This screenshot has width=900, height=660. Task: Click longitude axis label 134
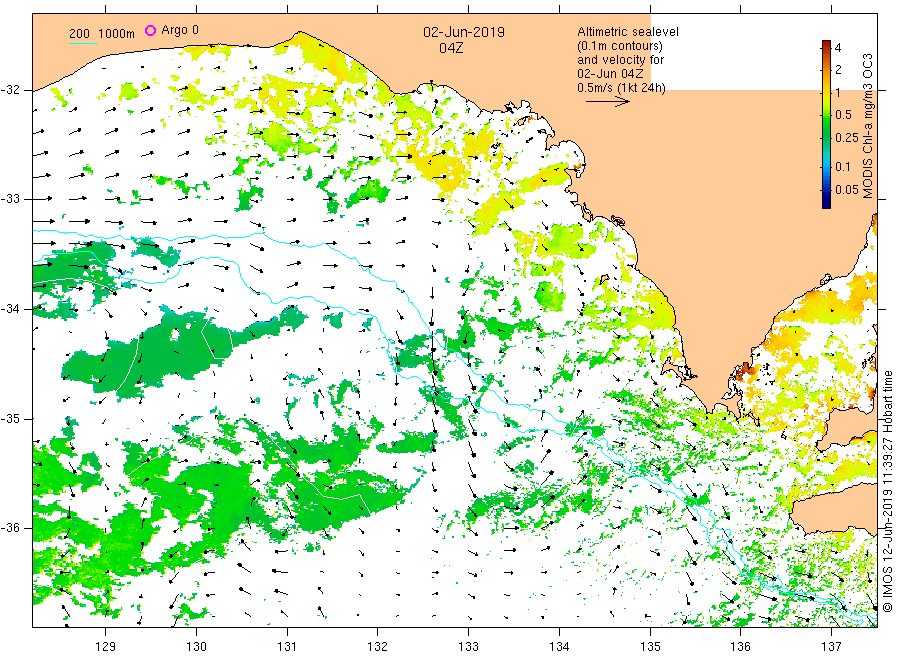click(x=559, y=647)
